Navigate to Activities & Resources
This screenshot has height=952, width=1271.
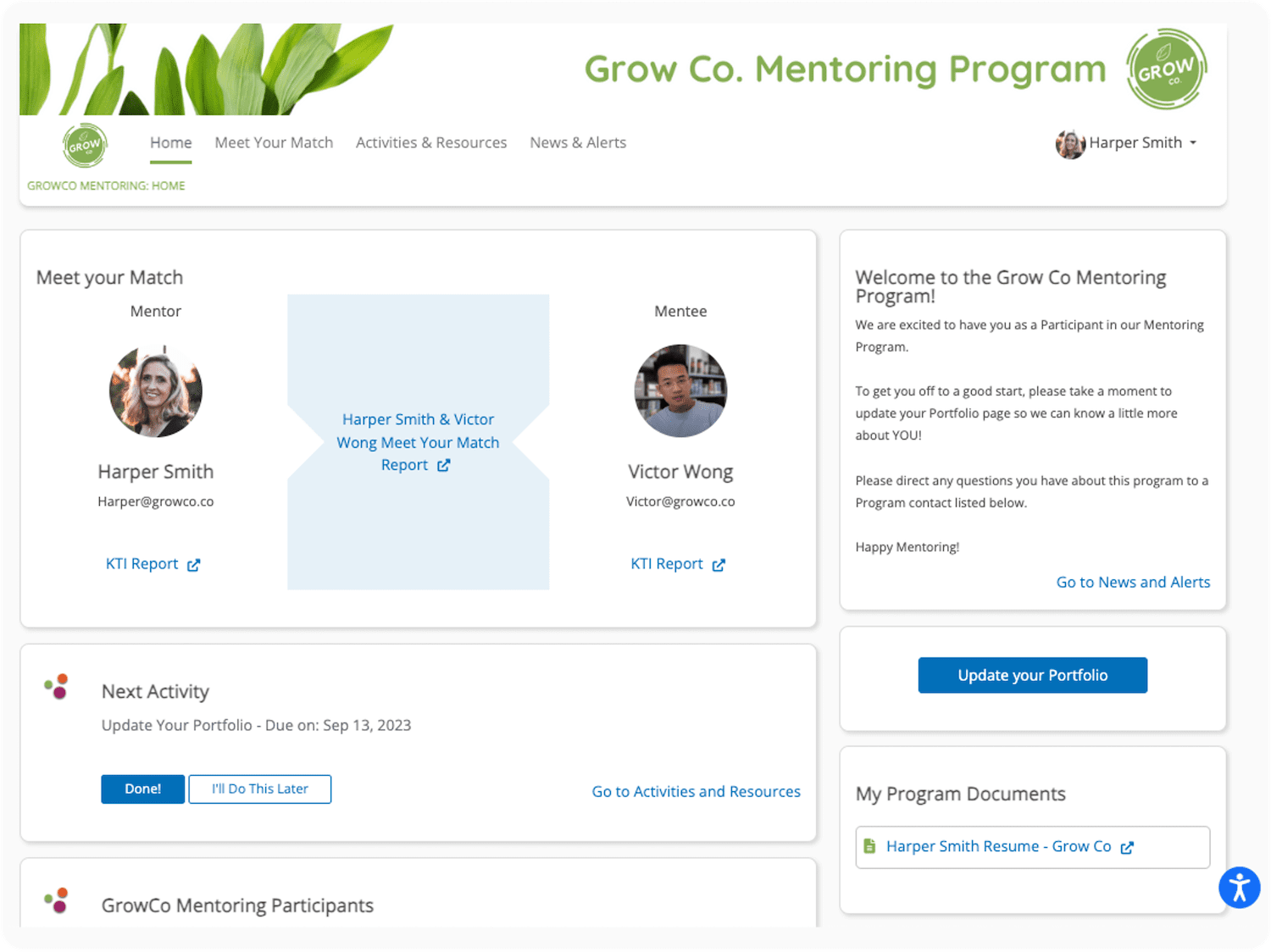pos(430,142)
